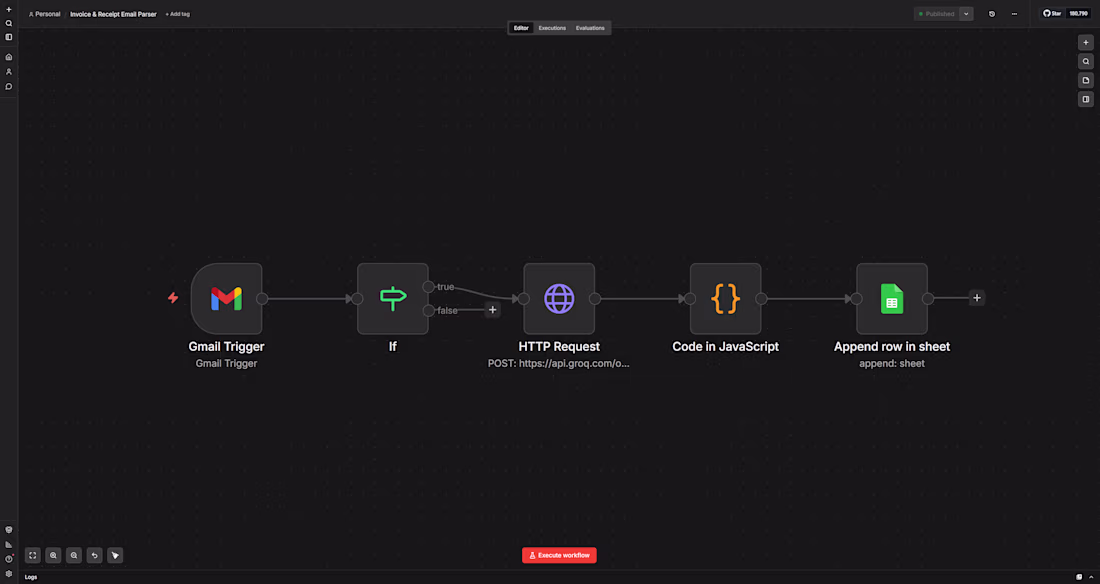Fit workflow to view on canvas
1100x584 pixels.
coord(32,555)
